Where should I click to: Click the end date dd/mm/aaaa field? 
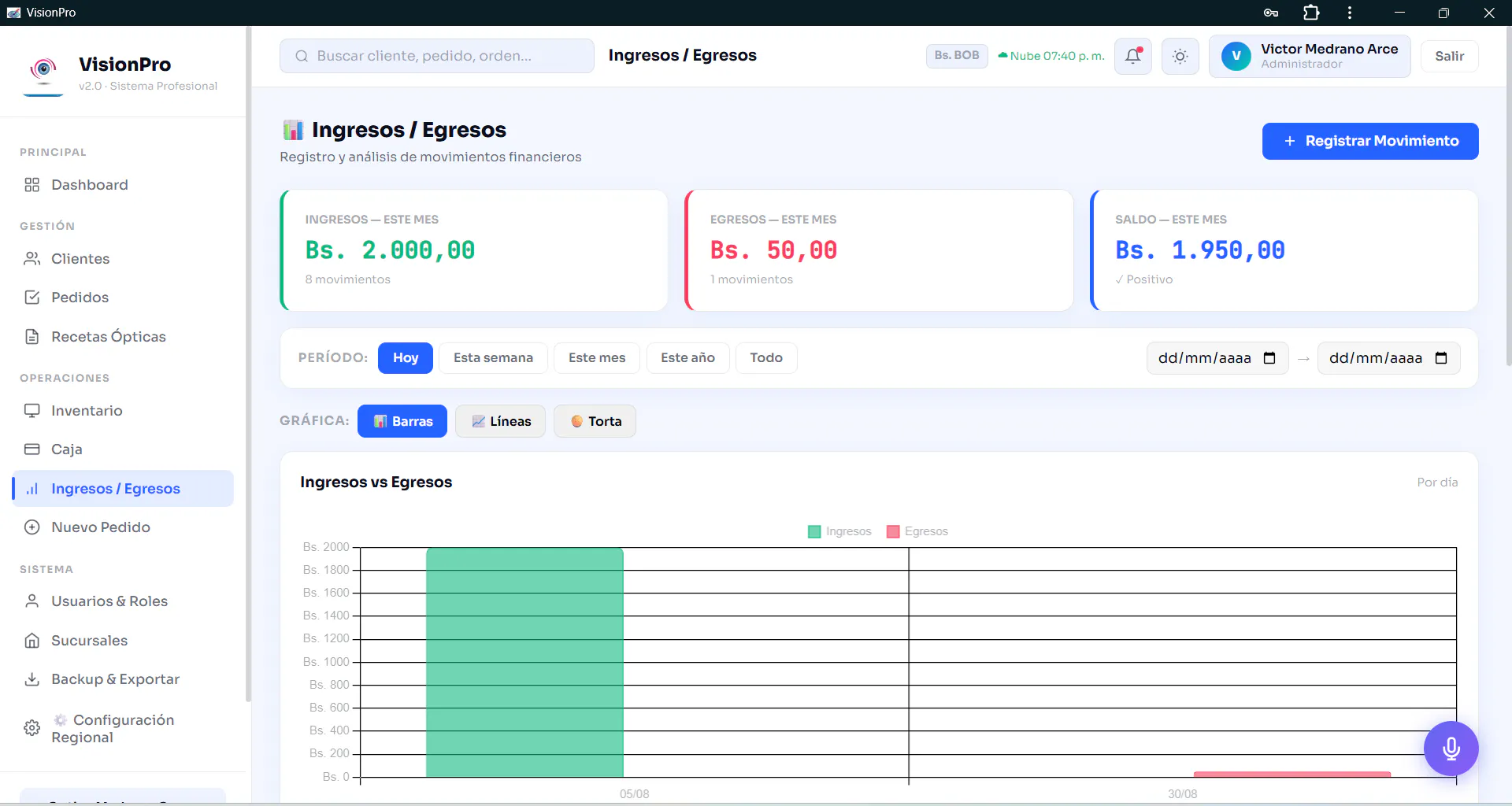pyautogui.click(x=1388, y=358)
